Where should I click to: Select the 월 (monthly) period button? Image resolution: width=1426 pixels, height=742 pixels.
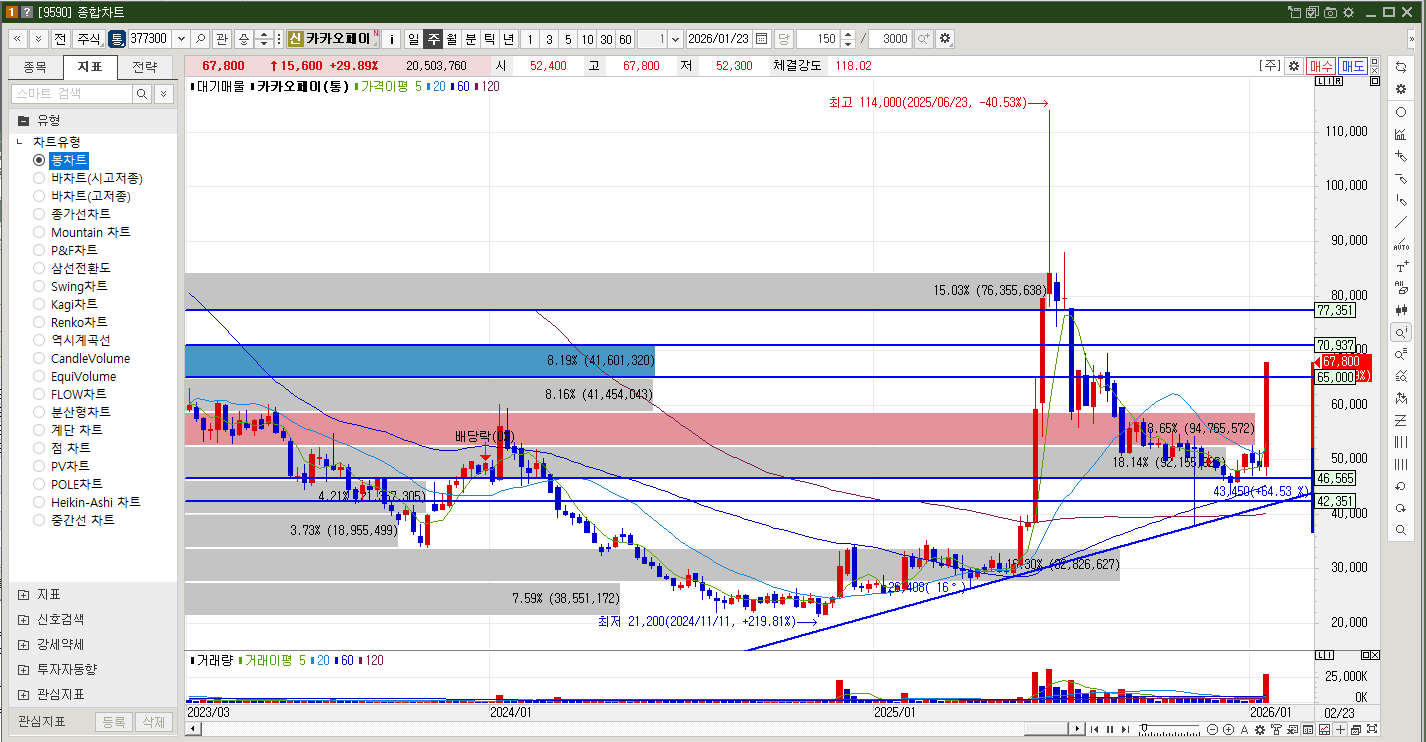(451, 39)
